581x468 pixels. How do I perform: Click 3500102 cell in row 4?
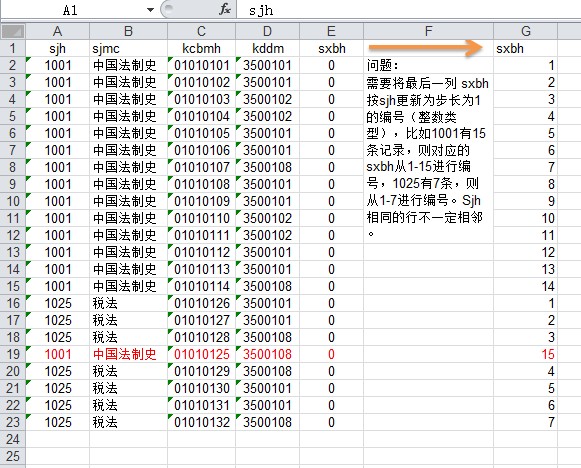tap(267, 99)
